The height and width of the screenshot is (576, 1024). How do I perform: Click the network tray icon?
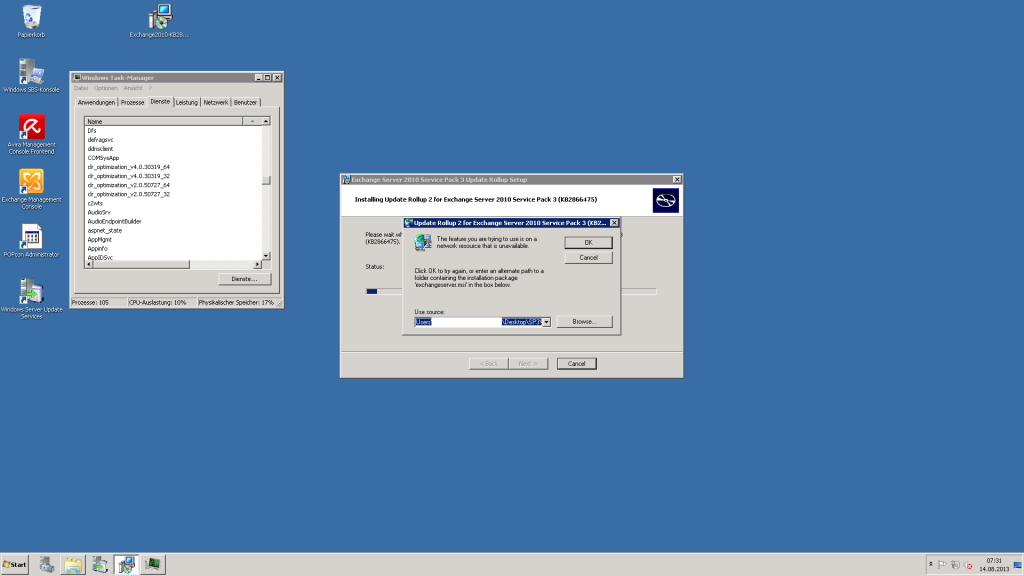click(x=955, y=565)
